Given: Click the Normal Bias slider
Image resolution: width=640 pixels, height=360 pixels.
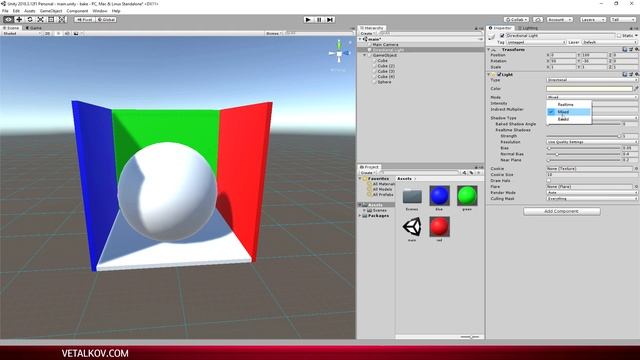Looking at the screenshot, I should click(x=584, y=154).
